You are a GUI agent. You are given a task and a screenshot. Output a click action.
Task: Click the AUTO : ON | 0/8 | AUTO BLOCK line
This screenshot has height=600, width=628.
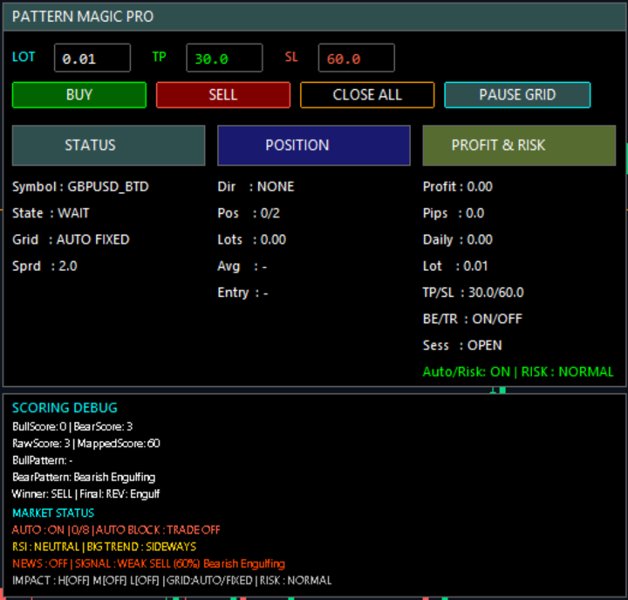[x=116, y=530]
